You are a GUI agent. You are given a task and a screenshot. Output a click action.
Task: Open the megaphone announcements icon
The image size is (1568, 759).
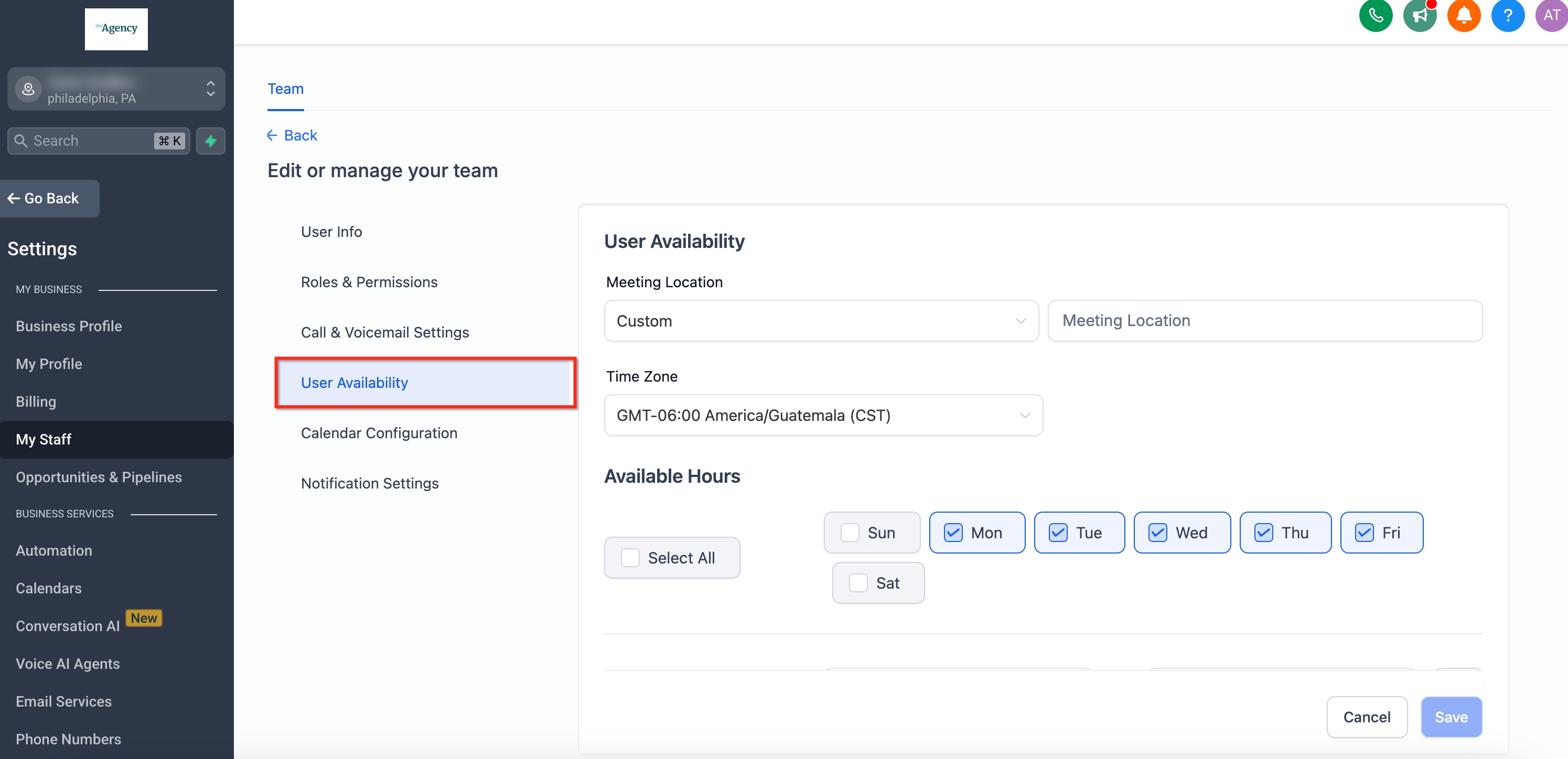pyautogui.click(x=1419, y=15)
